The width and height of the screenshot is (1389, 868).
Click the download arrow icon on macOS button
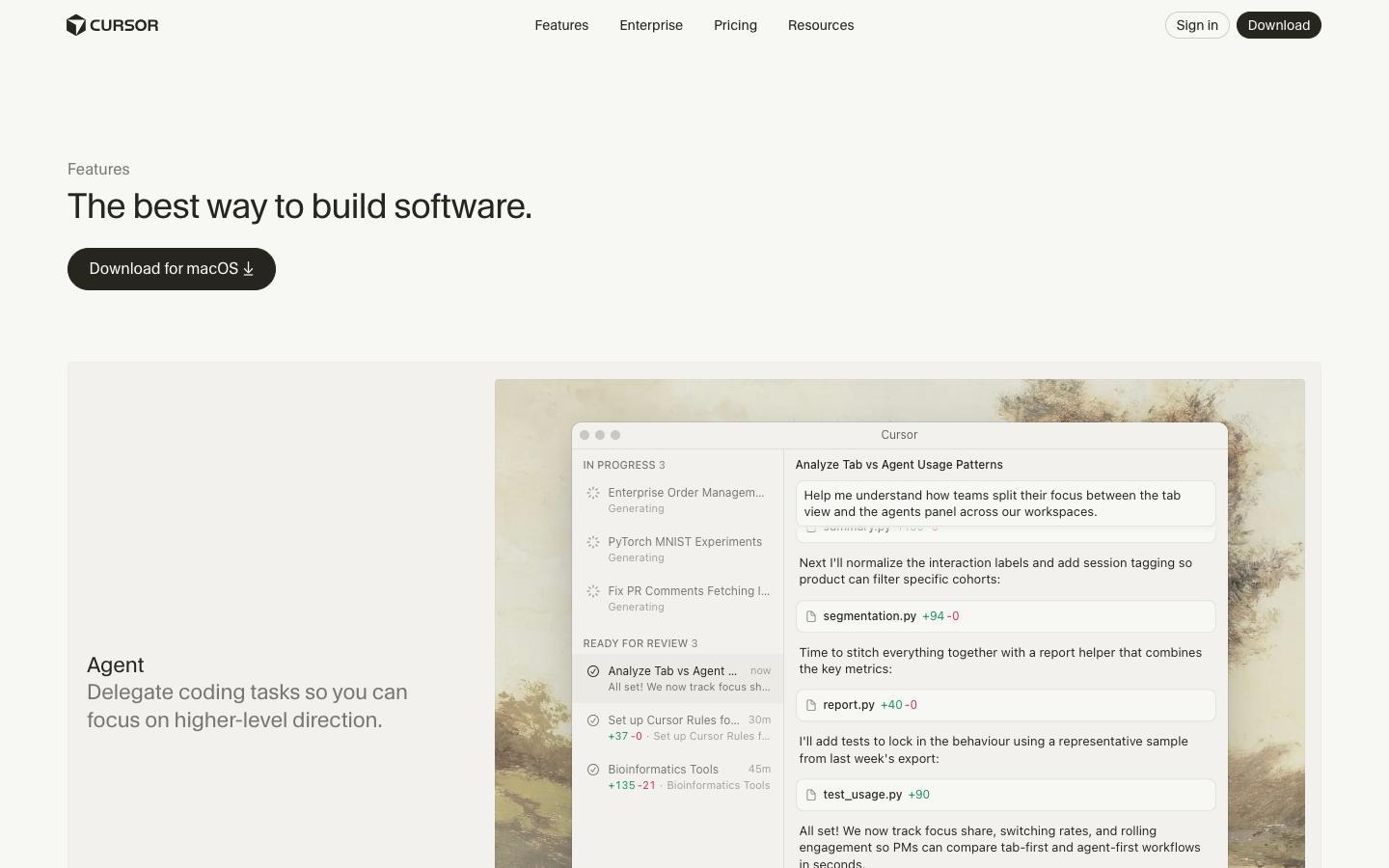(248, 269)
